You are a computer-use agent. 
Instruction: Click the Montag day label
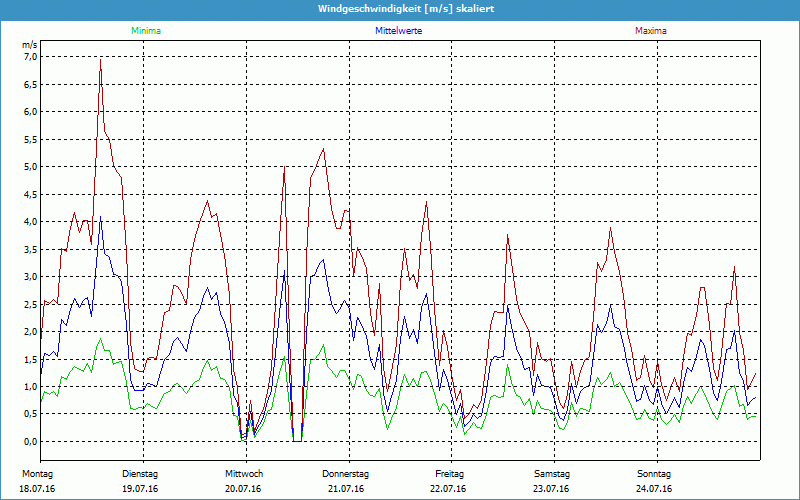tap(37, 474)
